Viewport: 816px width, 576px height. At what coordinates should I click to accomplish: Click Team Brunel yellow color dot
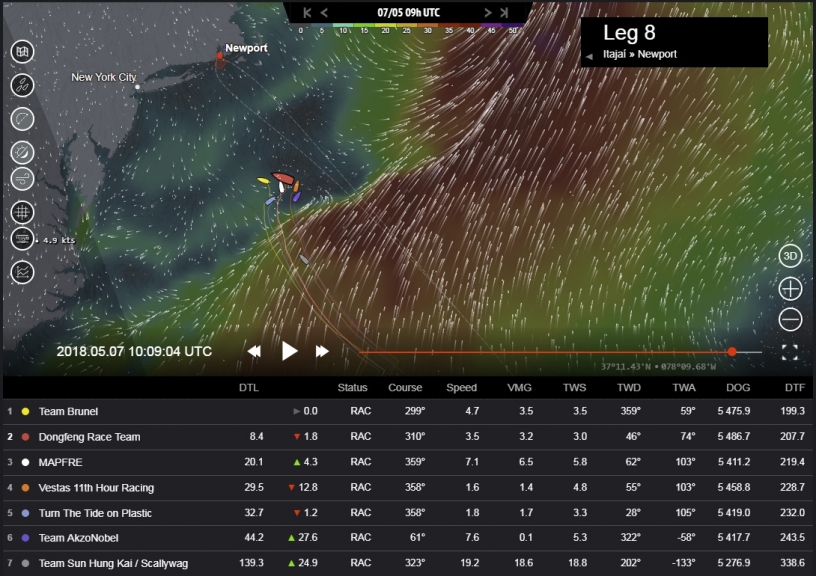tap(25, 412)
